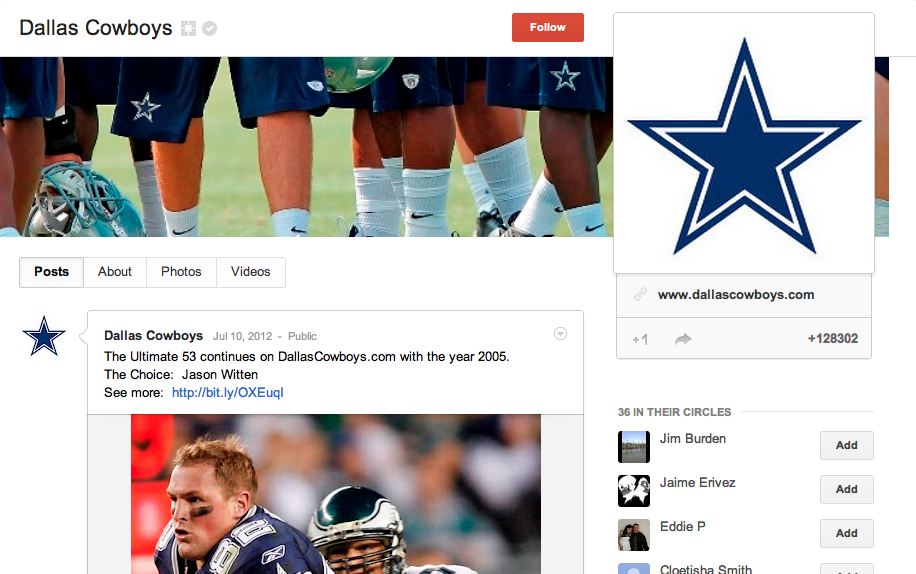
Task: Open the http://bit.ly/OXEuql link
Action: point(227,392)
